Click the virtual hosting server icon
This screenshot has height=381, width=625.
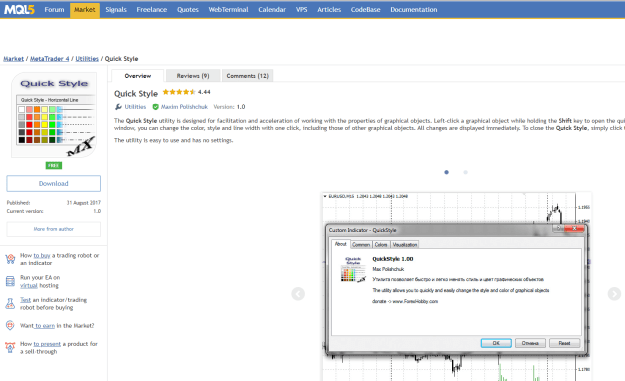10,281
